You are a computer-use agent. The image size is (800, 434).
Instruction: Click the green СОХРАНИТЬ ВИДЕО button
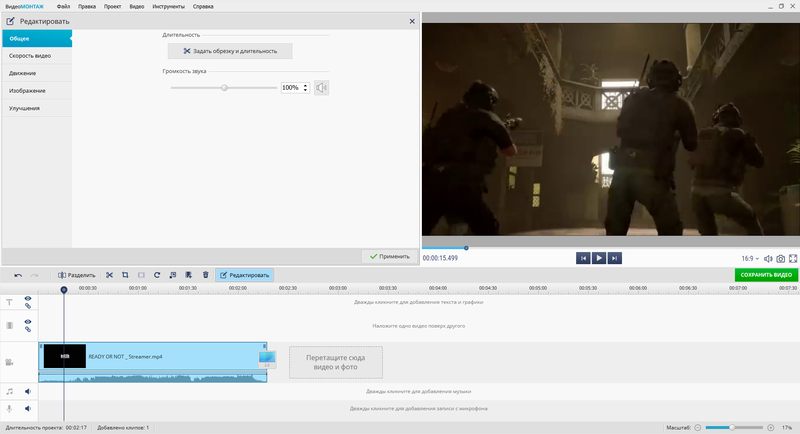766,275
